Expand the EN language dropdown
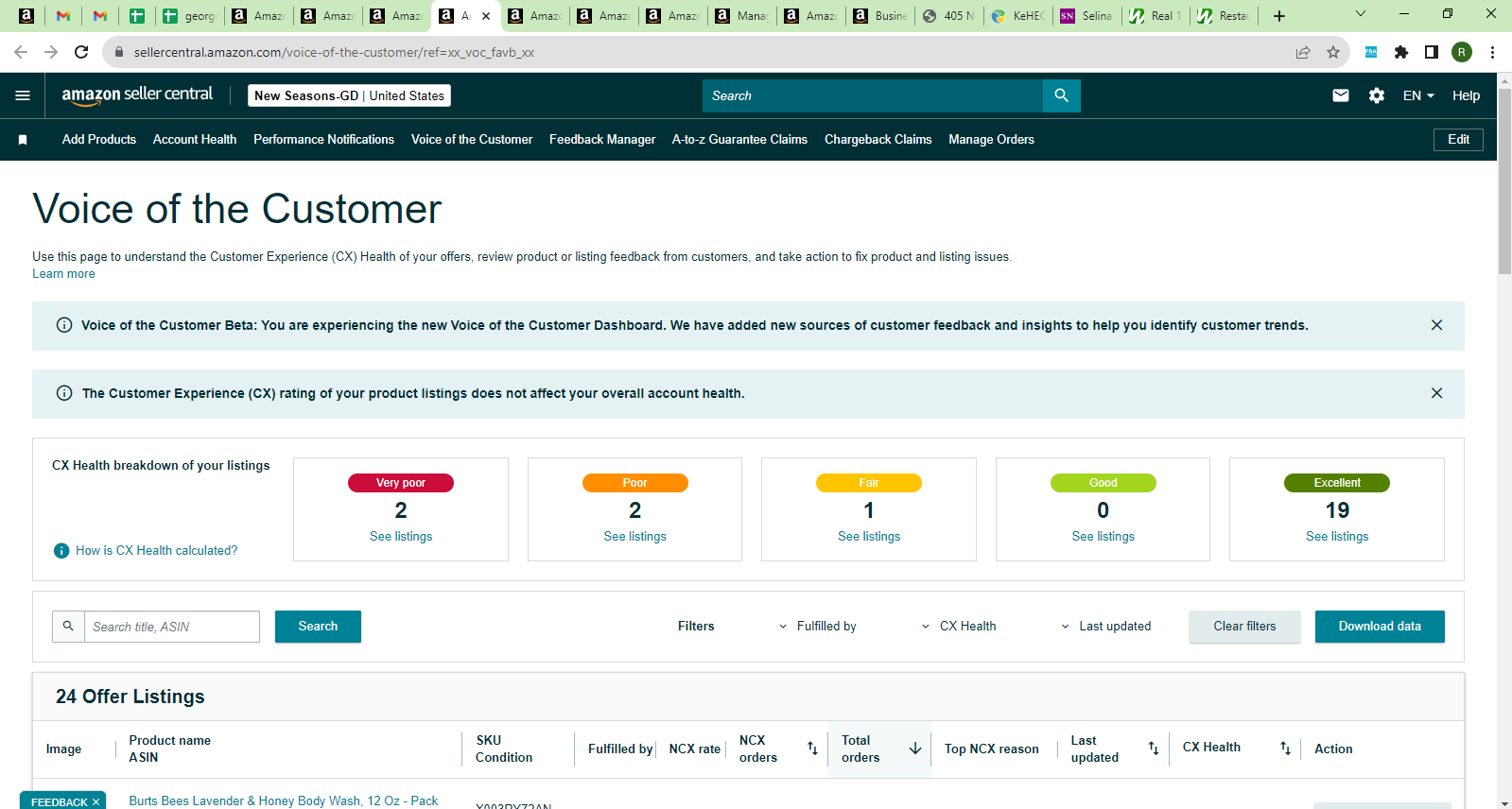This screenshot has width=1512, height=809. pyautogui.click(x=1418, y=95)
